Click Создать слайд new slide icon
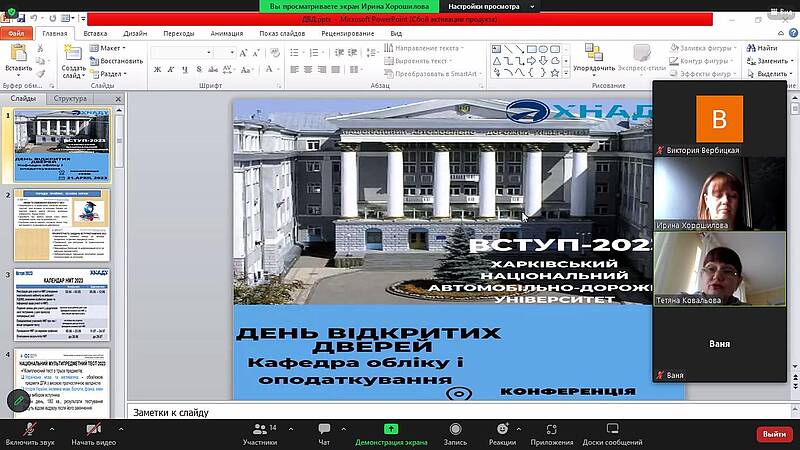Viewport: 800px width, 450px height. [73, 53]
